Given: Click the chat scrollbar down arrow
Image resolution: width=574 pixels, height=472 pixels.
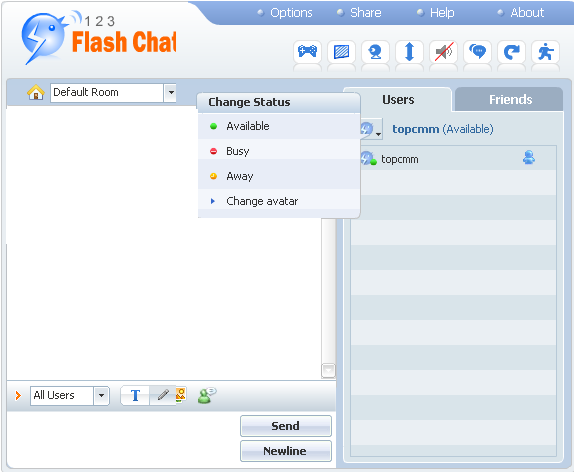Looking at the screenshot, I should coord(328,370).
